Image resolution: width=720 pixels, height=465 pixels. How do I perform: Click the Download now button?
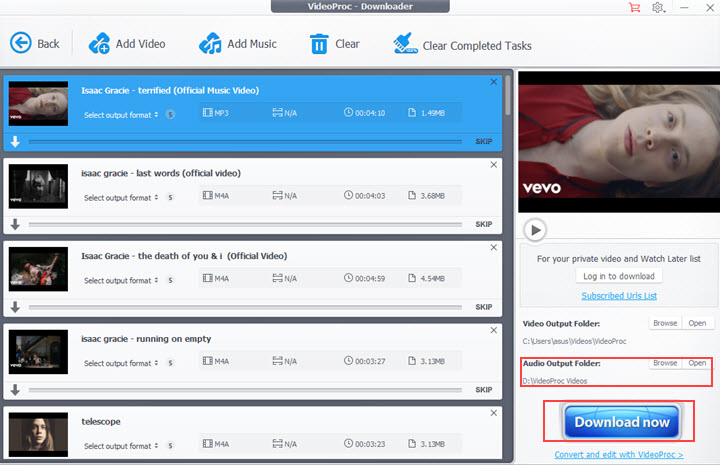tap(622, 421)
